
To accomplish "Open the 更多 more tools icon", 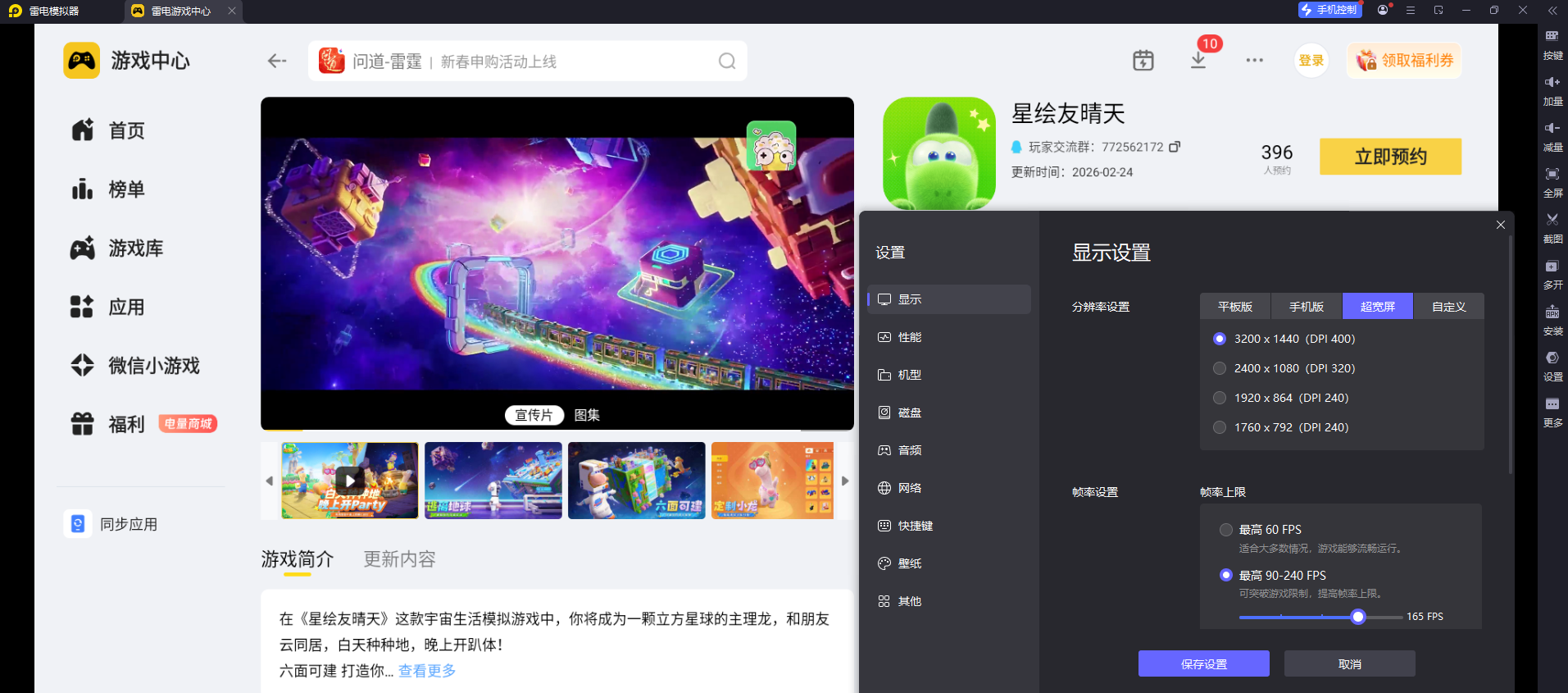I will coord(1552,403).
